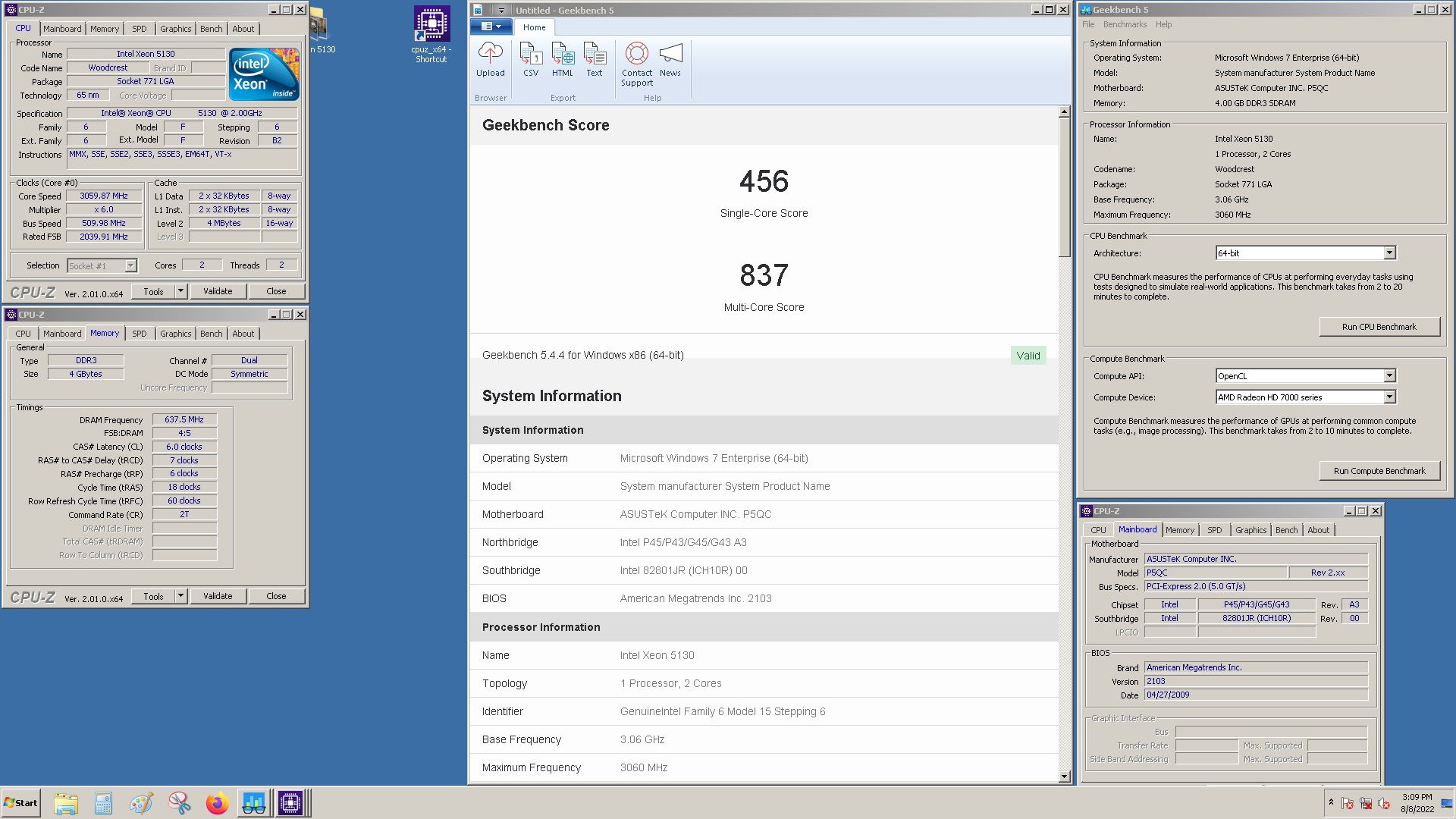Click the Geekbench results scrollbar up arrow
Image resolution: width=1456 pixels, height=819 pixels.
coord(1064,112)
